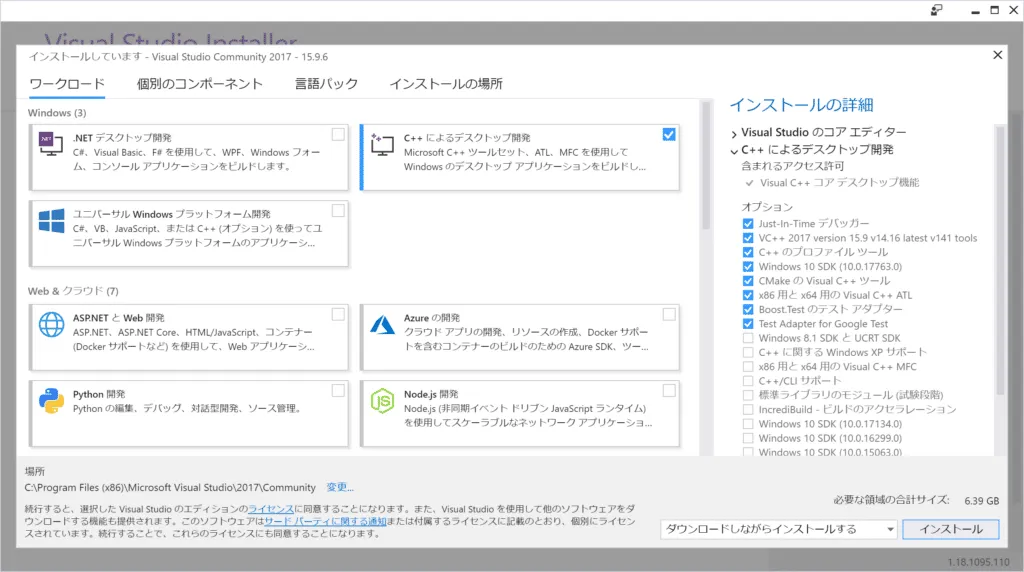Check C++ に関する Windows XP サポート
Screen dimensions: 1024x572
(x=748, y=353)
